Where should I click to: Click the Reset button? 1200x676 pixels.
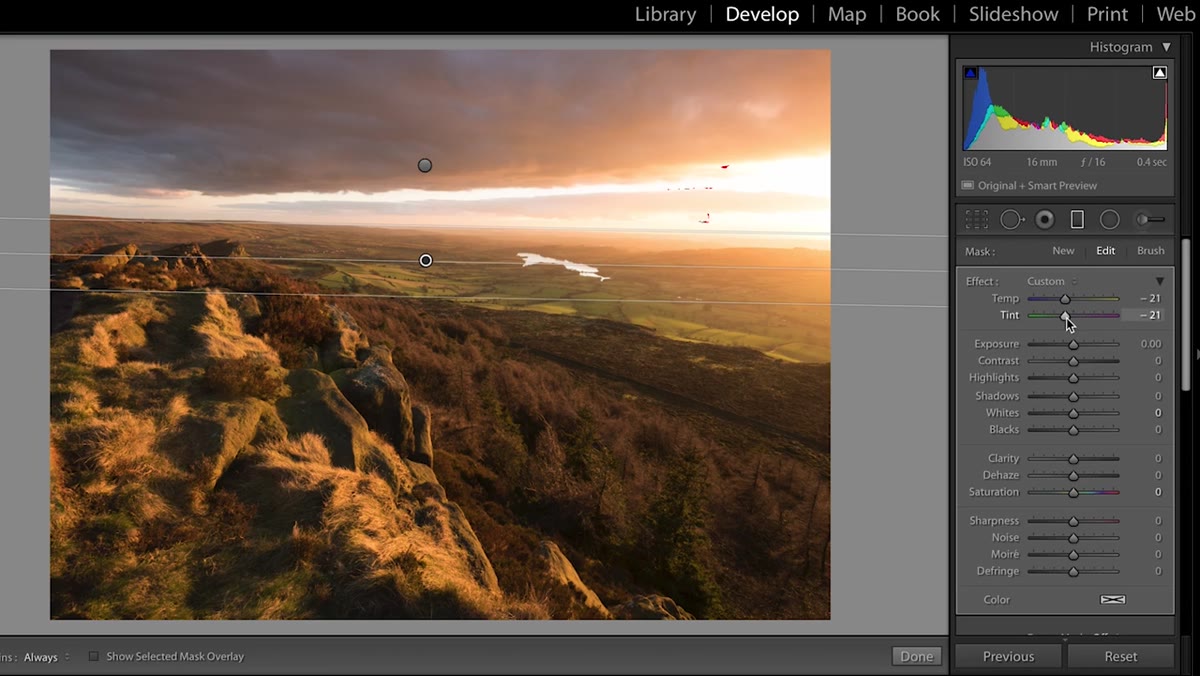(x=1120, y=656)
